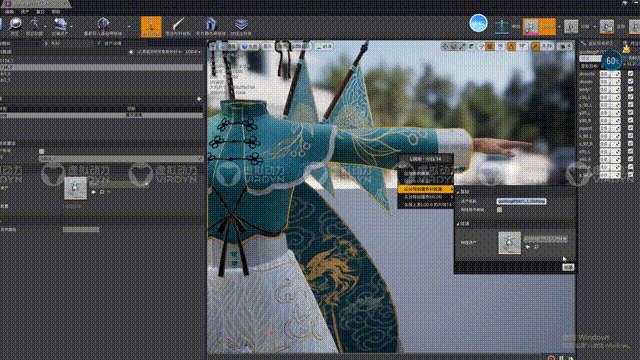Select the context menu entry below the highlighted one
Image resolution: width=640 pixels, height=360 pixels.
[x=425, y=197]
